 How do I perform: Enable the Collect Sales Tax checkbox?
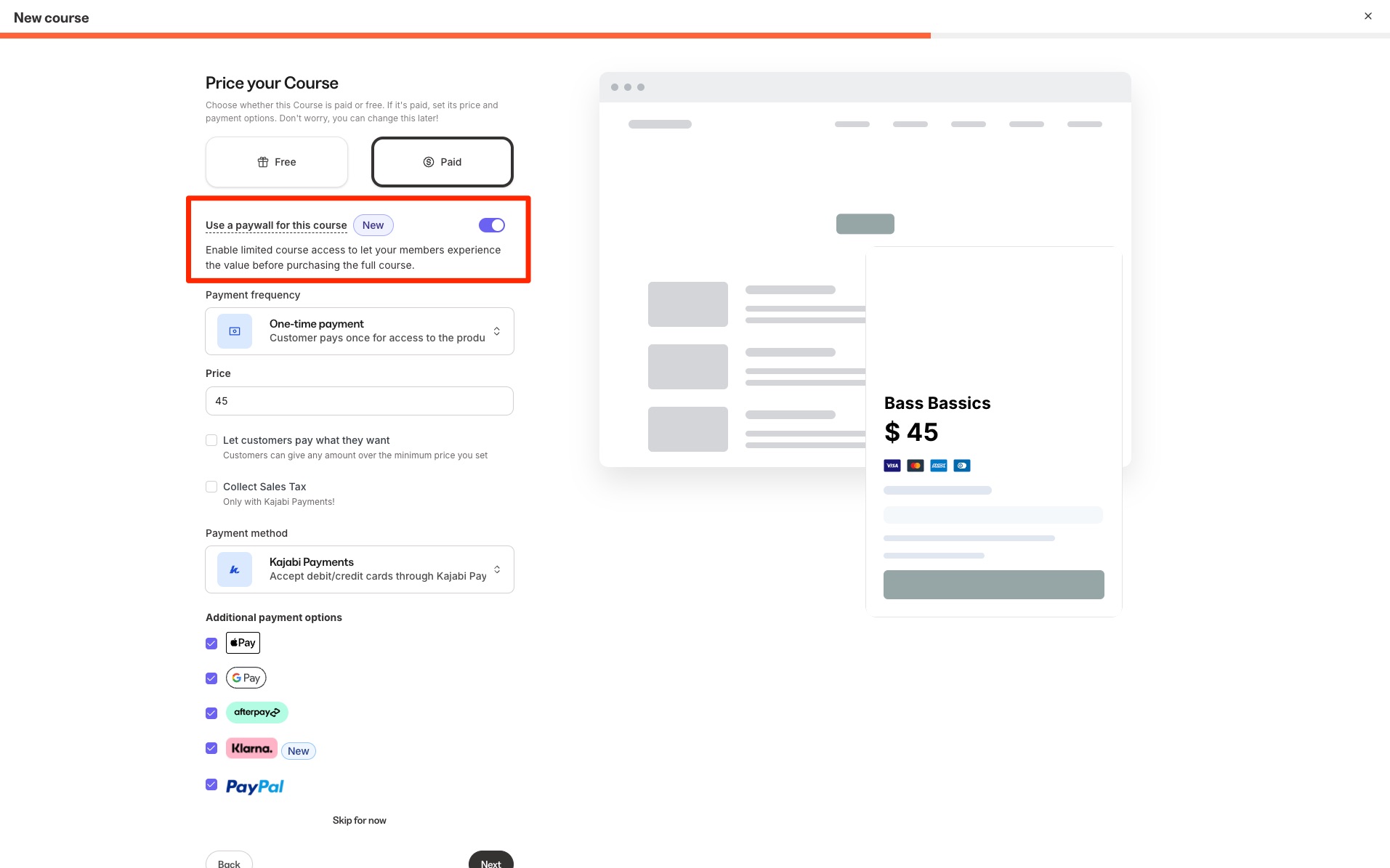click(211, 487)
